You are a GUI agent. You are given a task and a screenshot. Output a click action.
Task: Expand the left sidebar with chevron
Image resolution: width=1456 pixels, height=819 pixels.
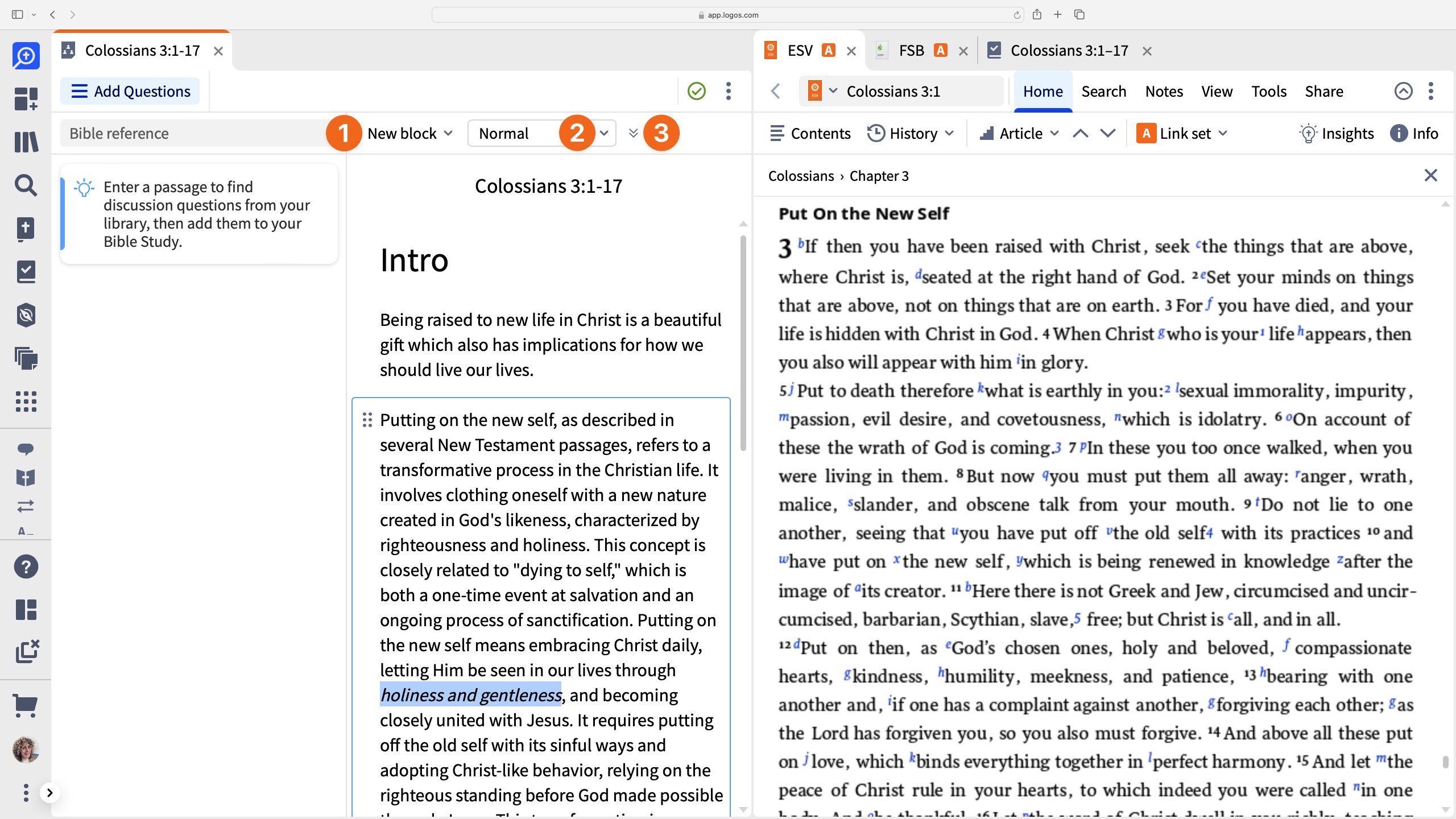pyautogui.click(x=50, y=793)
